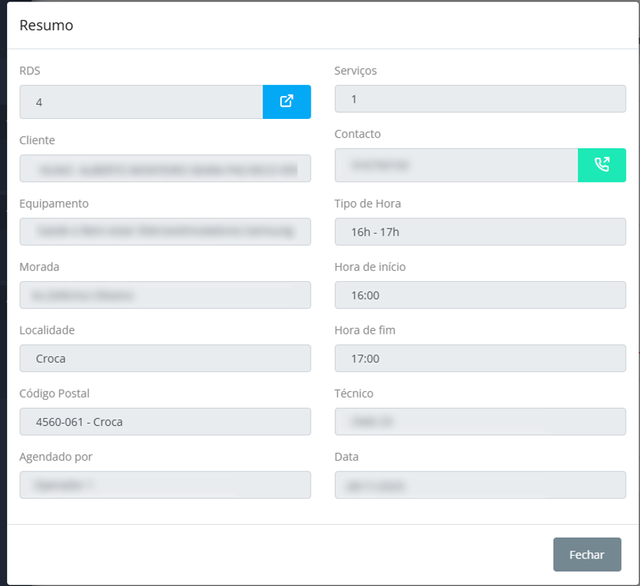640x586 pixels.
Task: Click the Tipo de Hora field 16h - 17h
Action: click(x=480, y=231)
